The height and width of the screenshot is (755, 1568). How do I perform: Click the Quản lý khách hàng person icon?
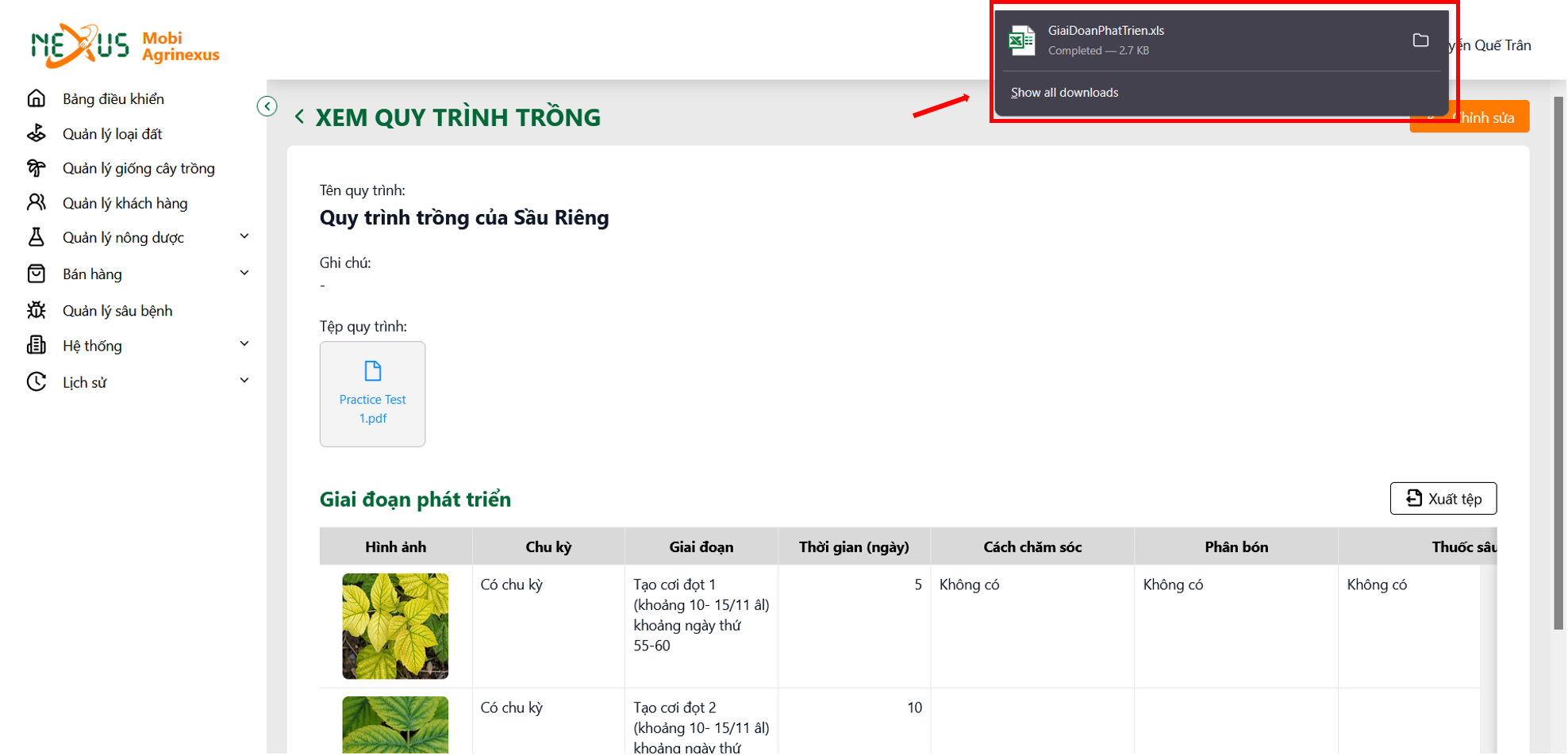(x=37, y=202)
